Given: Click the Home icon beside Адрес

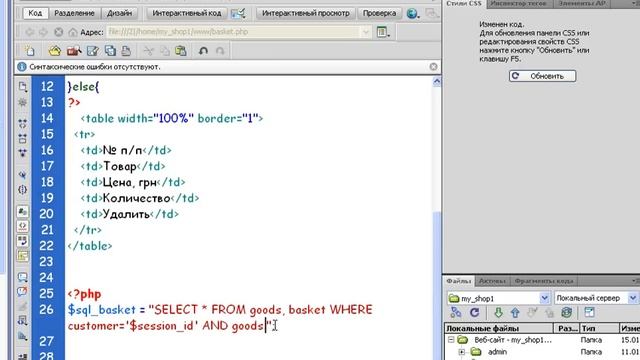Looking at the screenshot, I should click(73, 32).
